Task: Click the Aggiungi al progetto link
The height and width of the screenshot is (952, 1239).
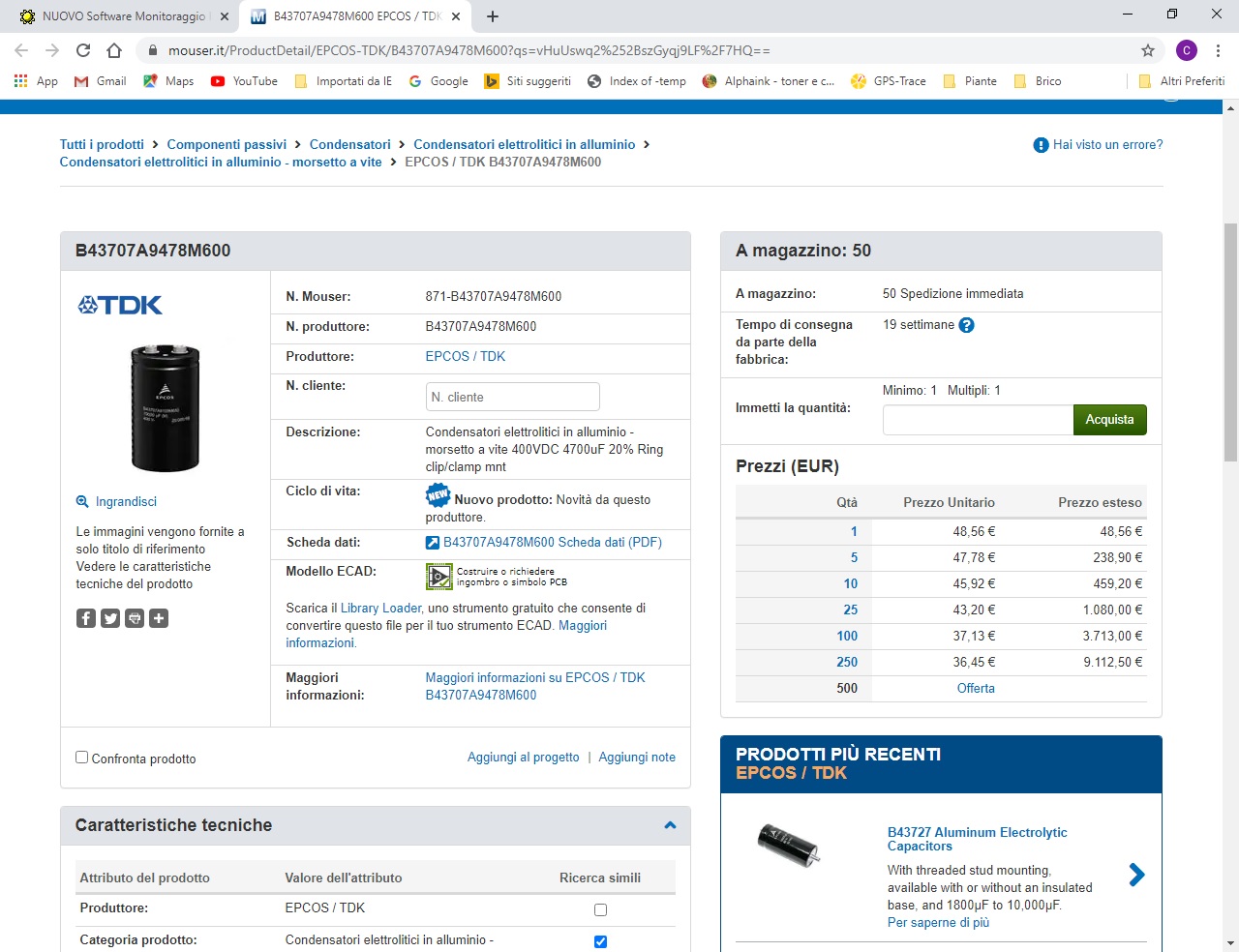Action: (x=524, y=758)
